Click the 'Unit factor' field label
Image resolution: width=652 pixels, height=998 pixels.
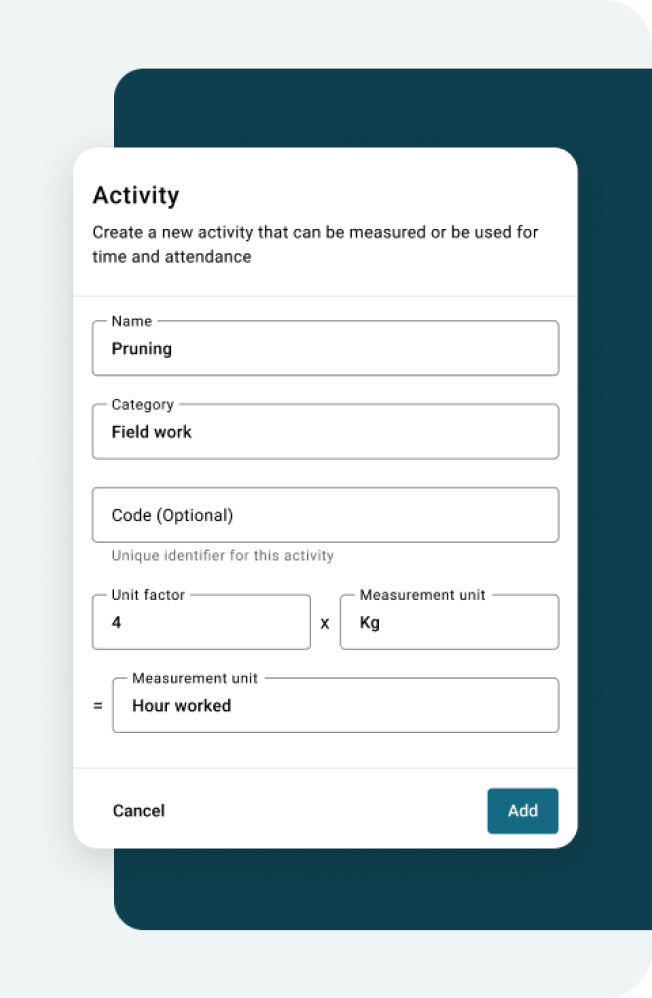coord(148,595)
